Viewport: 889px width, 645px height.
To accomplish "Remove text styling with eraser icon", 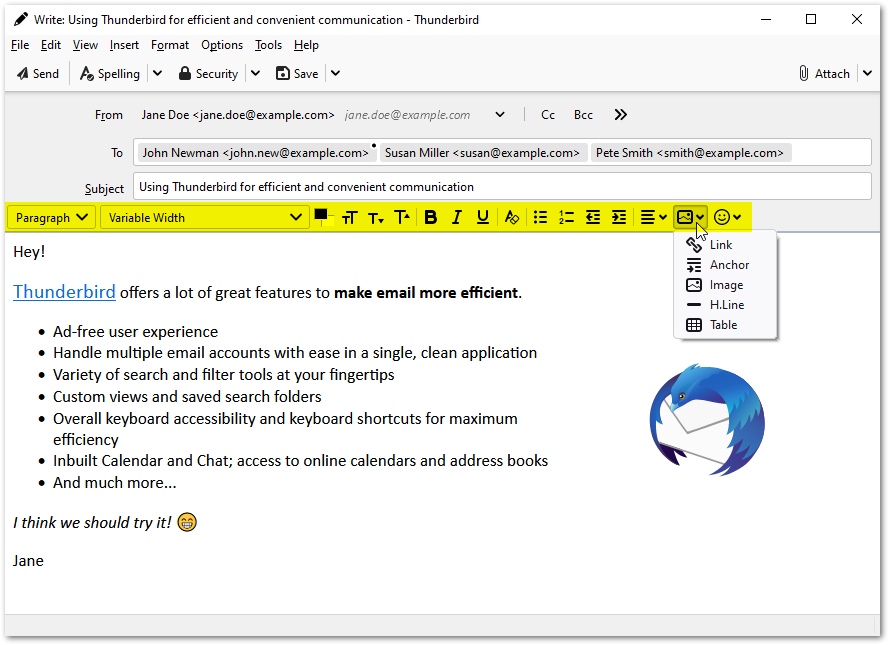I will [x=511, y=218].
